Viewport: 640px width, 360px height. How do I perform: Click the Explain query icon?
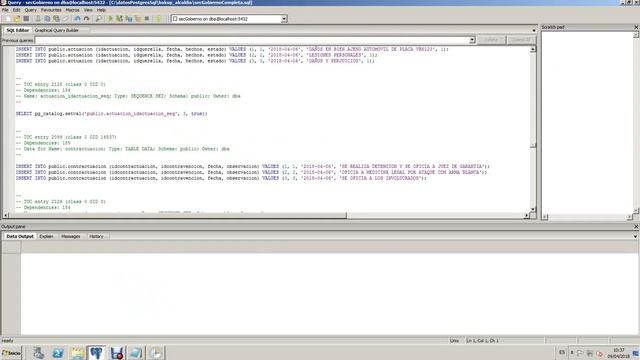(138, 19)
